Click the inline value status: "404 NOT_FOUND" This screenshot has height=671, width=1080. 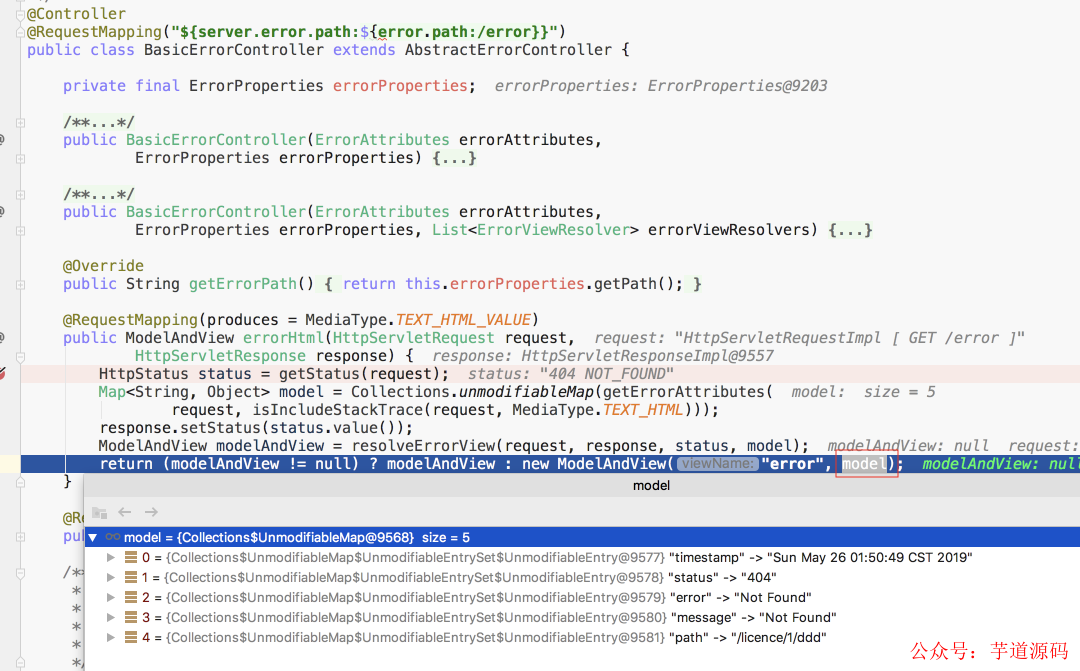coord(570,374)
